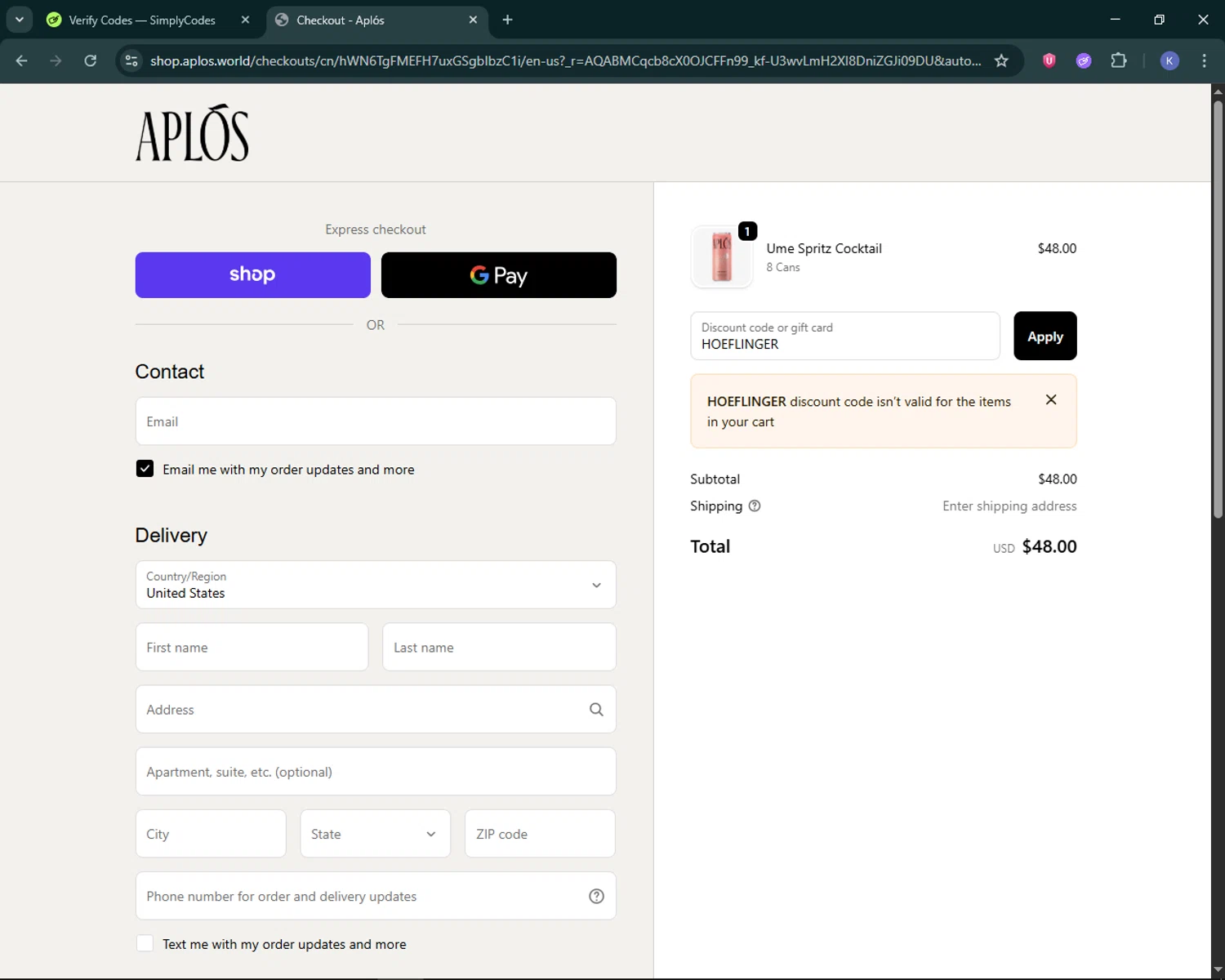This screenshot has height=980, width=1225.
Task: View site information icon in address bar
Action: tap(131, 60)
